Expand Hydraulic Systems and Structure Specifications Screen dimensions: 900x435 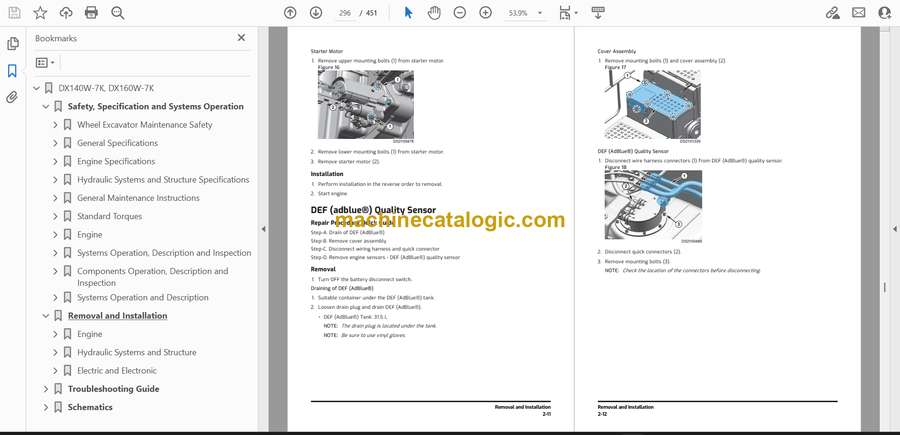click(55, 180)
